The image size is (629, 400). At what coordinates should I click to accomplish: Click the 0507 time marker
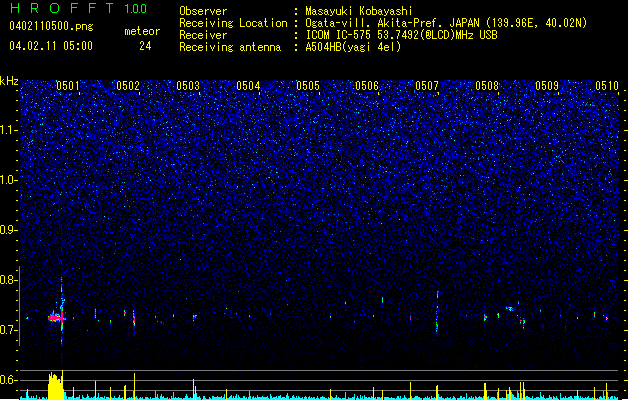427,86
